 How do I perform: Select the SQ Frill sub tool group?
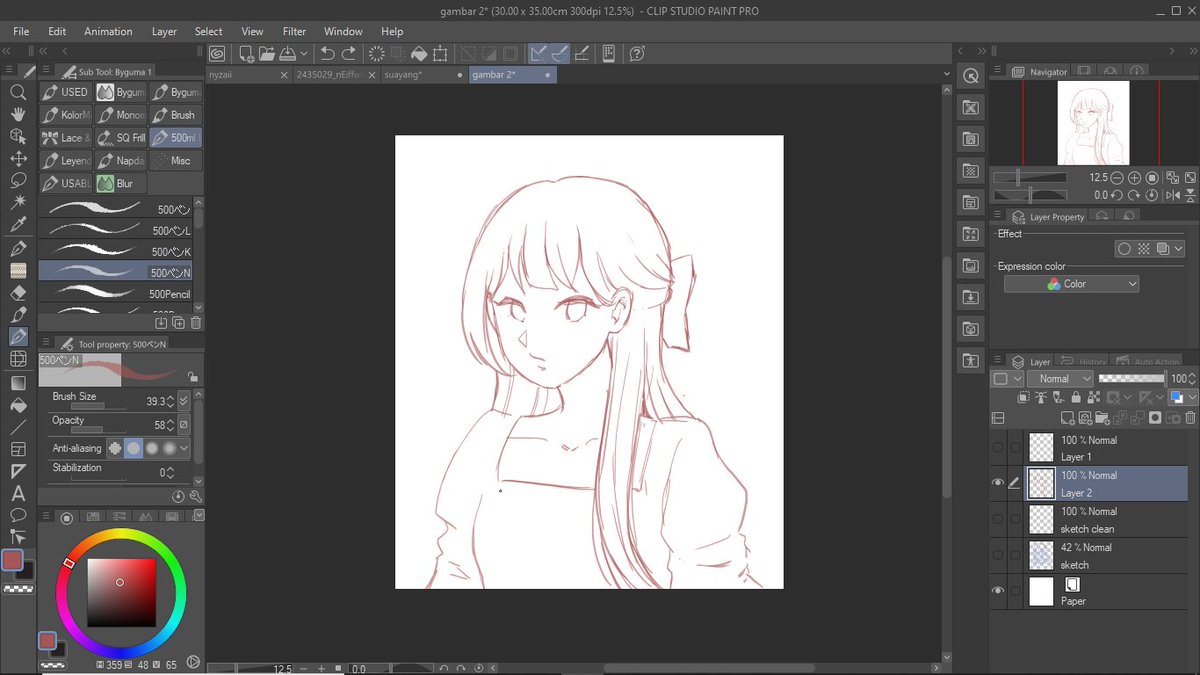click(121, 138)
